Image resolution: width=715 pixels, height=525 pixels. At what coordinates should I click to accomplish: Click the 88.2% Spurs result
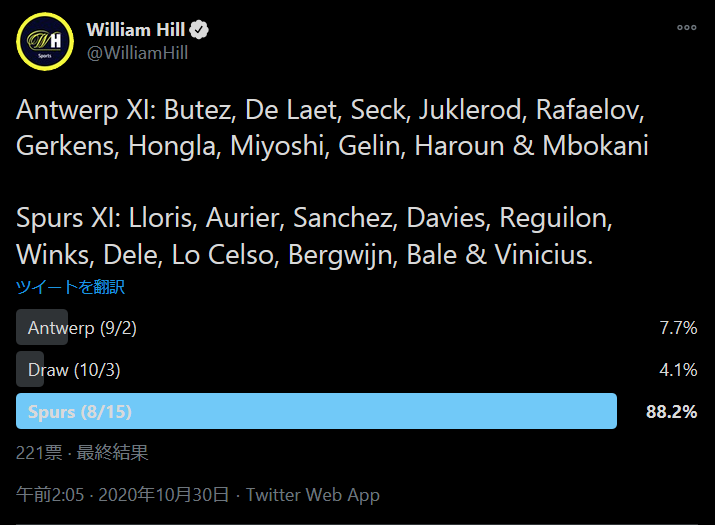[671, 411]
